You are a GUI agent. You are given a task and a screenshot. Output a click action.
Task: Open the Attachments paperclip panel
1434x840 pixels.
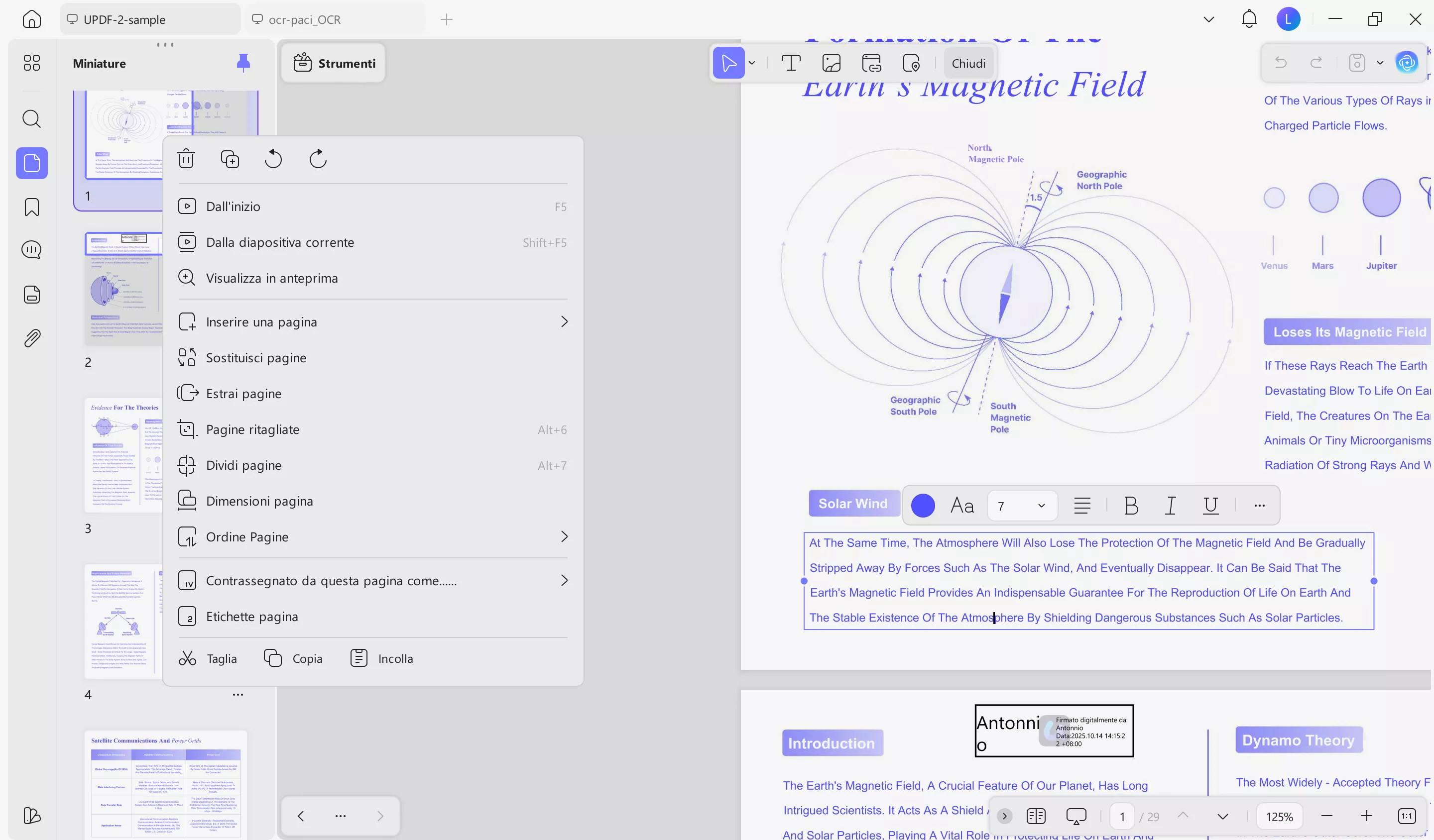click(x=32, y=338)
